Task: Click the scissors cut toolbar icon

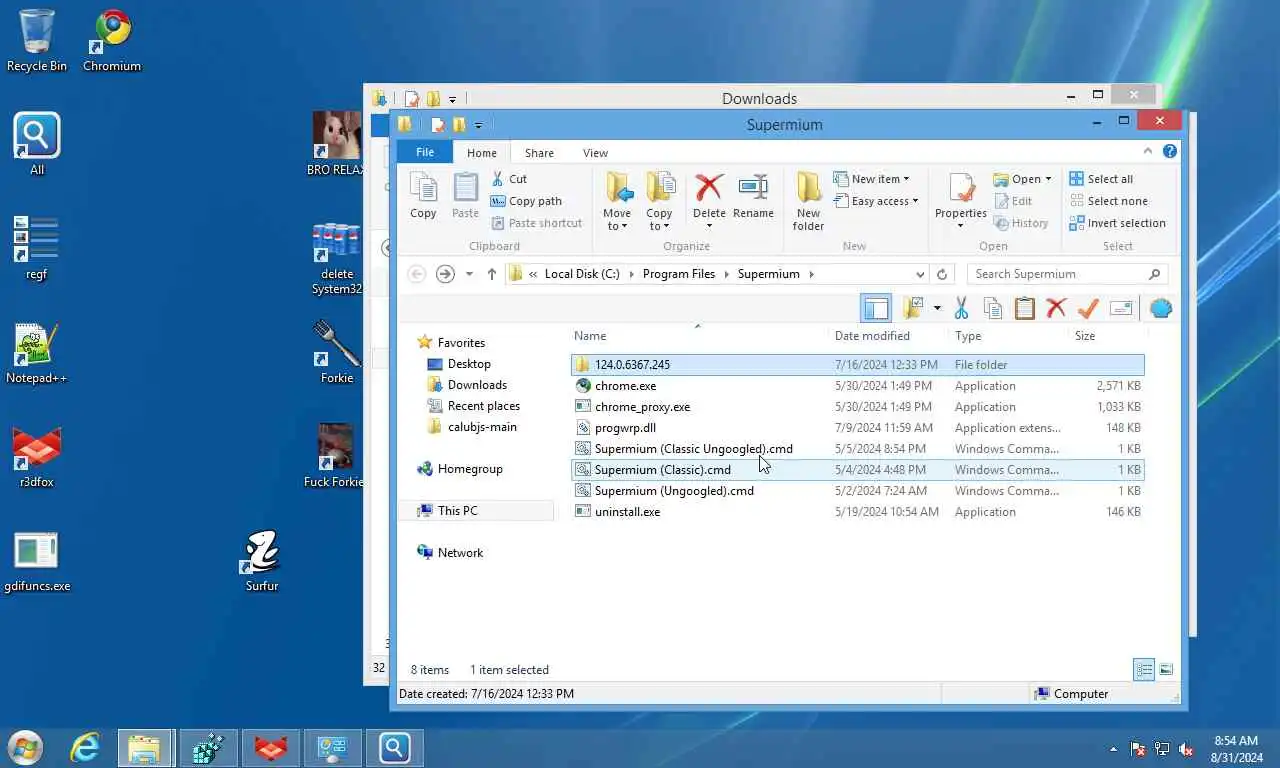Action: pyautogui.click(x=961, y=308)
